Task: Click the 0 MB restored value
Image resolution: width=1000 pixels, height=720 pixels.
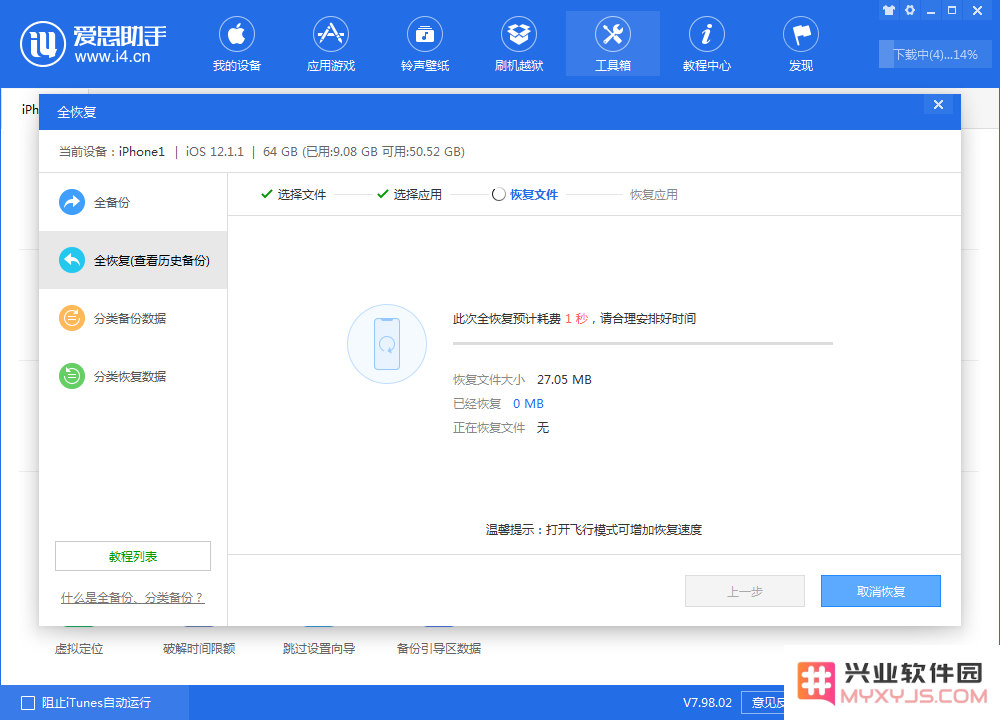Action: click(528, 404)
